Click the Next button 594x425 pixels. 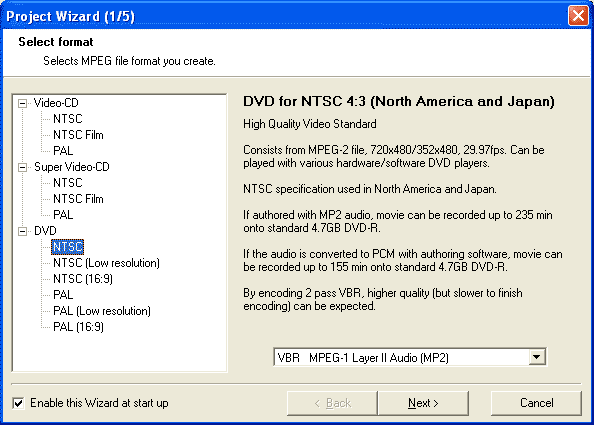pyautogui.click(x=423, y=403)
